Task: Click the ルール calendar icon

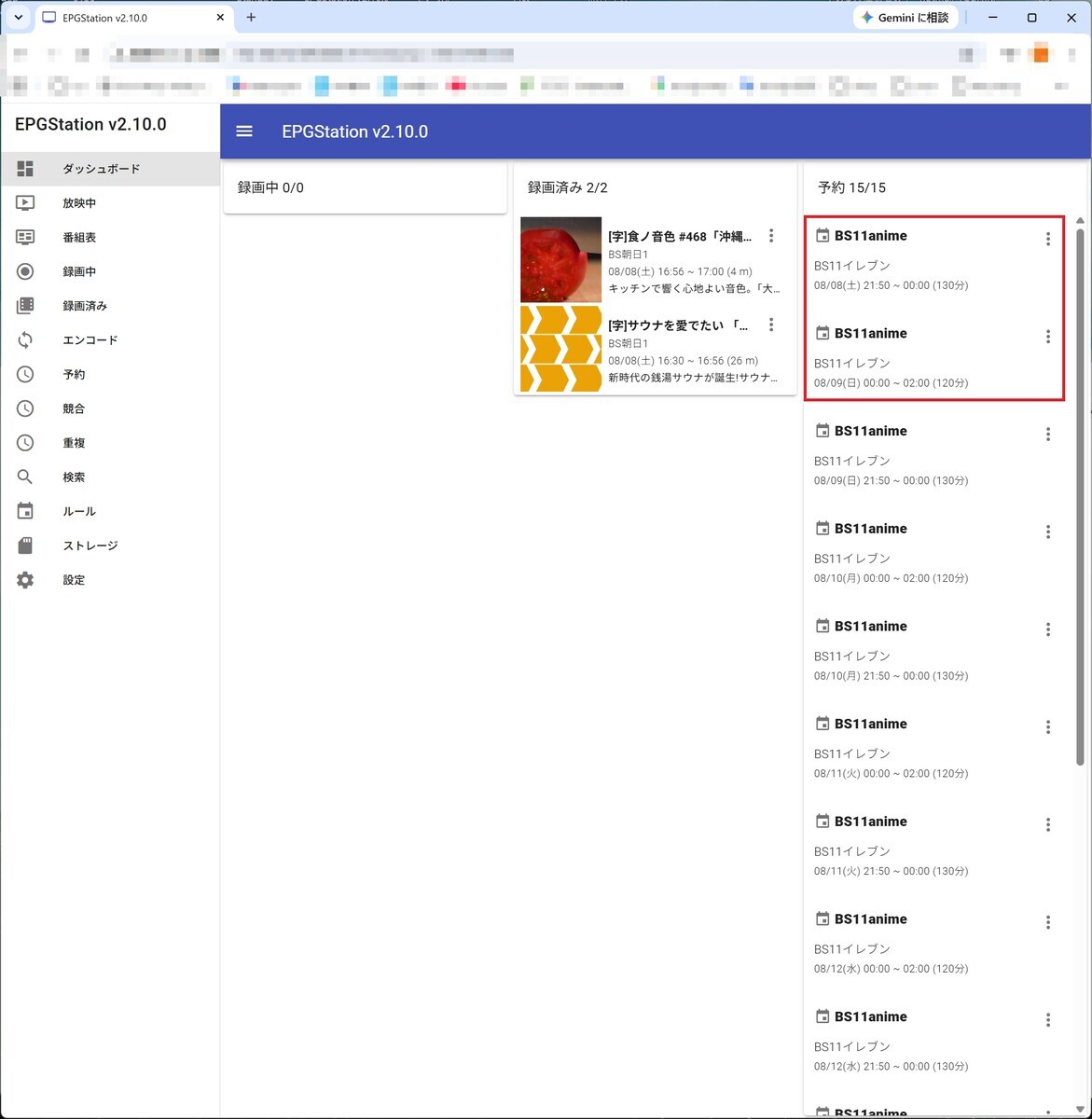Action: (x=25, y=511)
